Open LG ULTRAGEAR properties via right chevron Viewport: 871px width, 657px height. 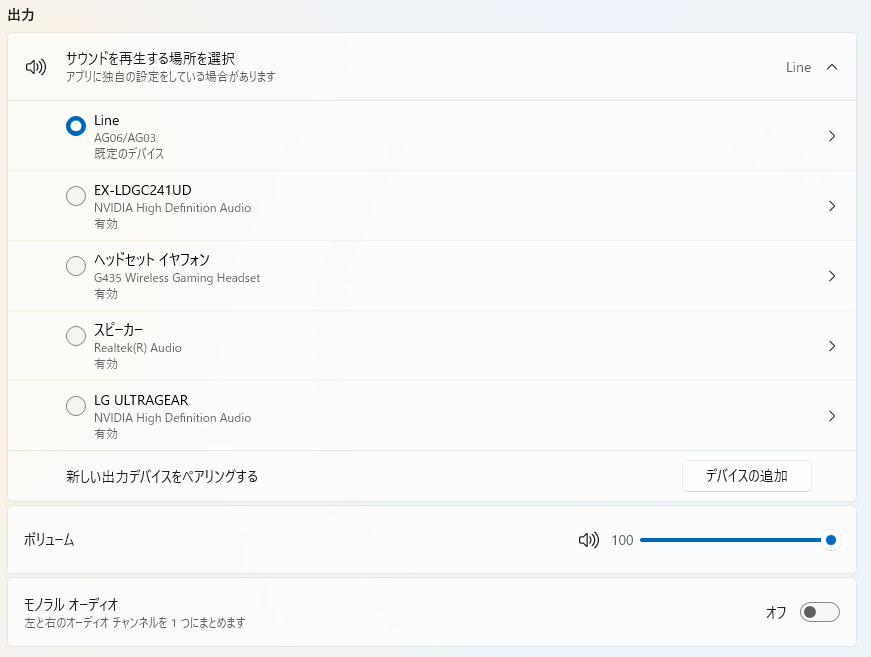point(831,416)
